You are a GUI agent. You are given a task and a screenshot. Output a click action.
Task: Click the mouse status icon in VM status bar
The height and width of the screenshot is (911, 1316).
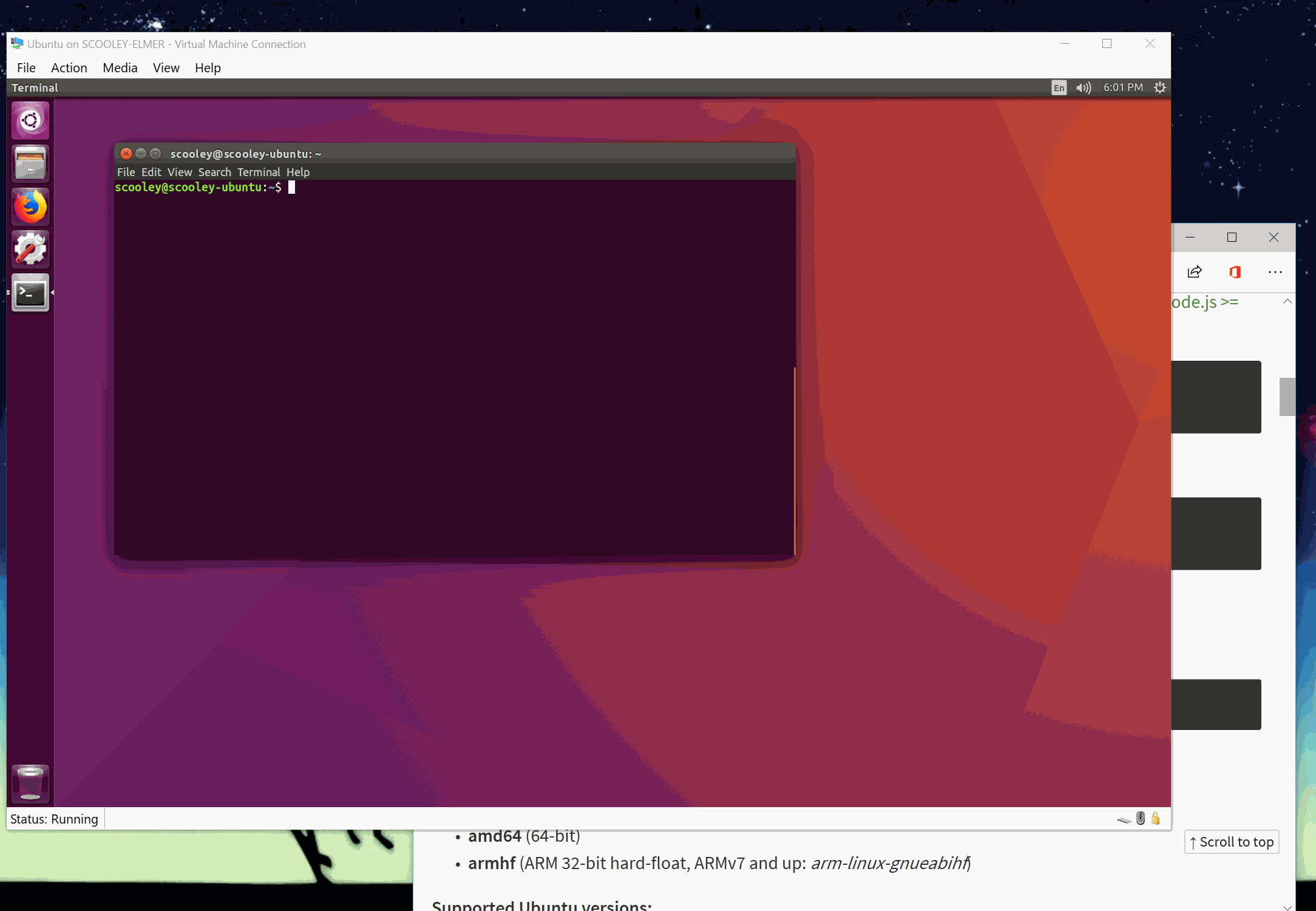pos(1141,818)
